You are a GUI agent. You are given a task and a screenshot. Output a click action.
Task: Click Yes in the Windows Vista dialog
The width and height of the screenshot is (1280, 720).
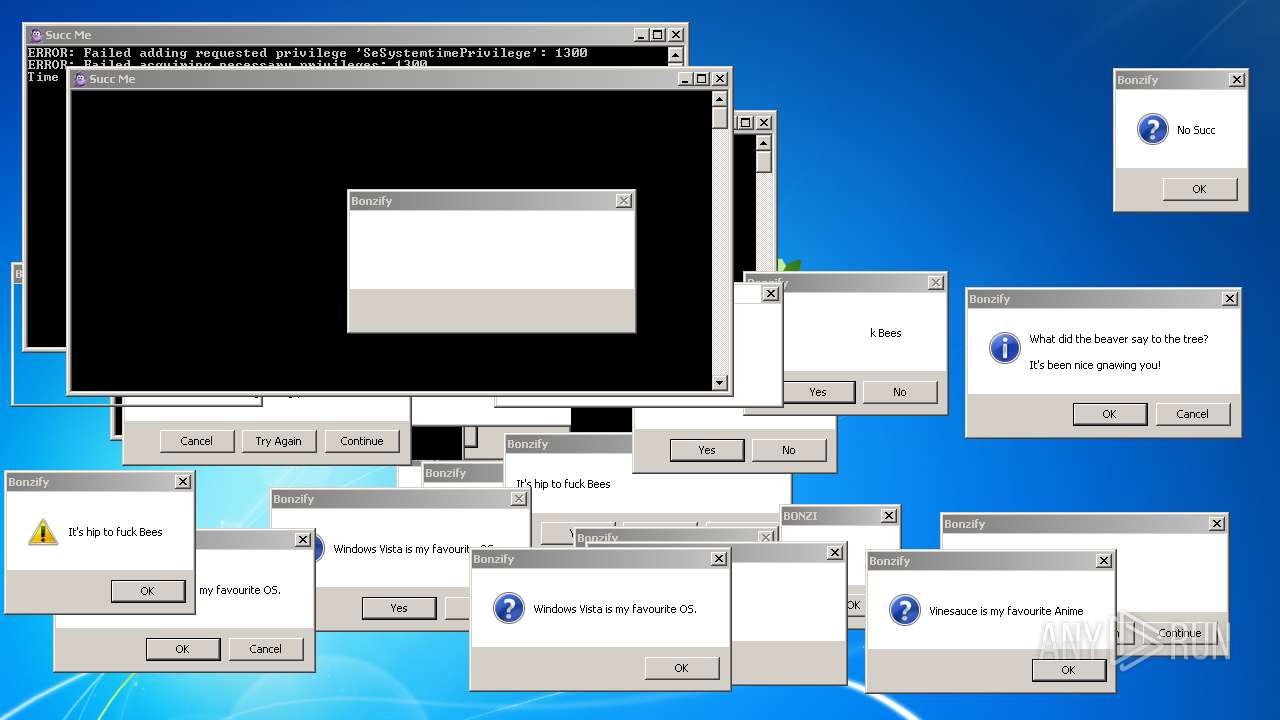click(x=399, y=608)
